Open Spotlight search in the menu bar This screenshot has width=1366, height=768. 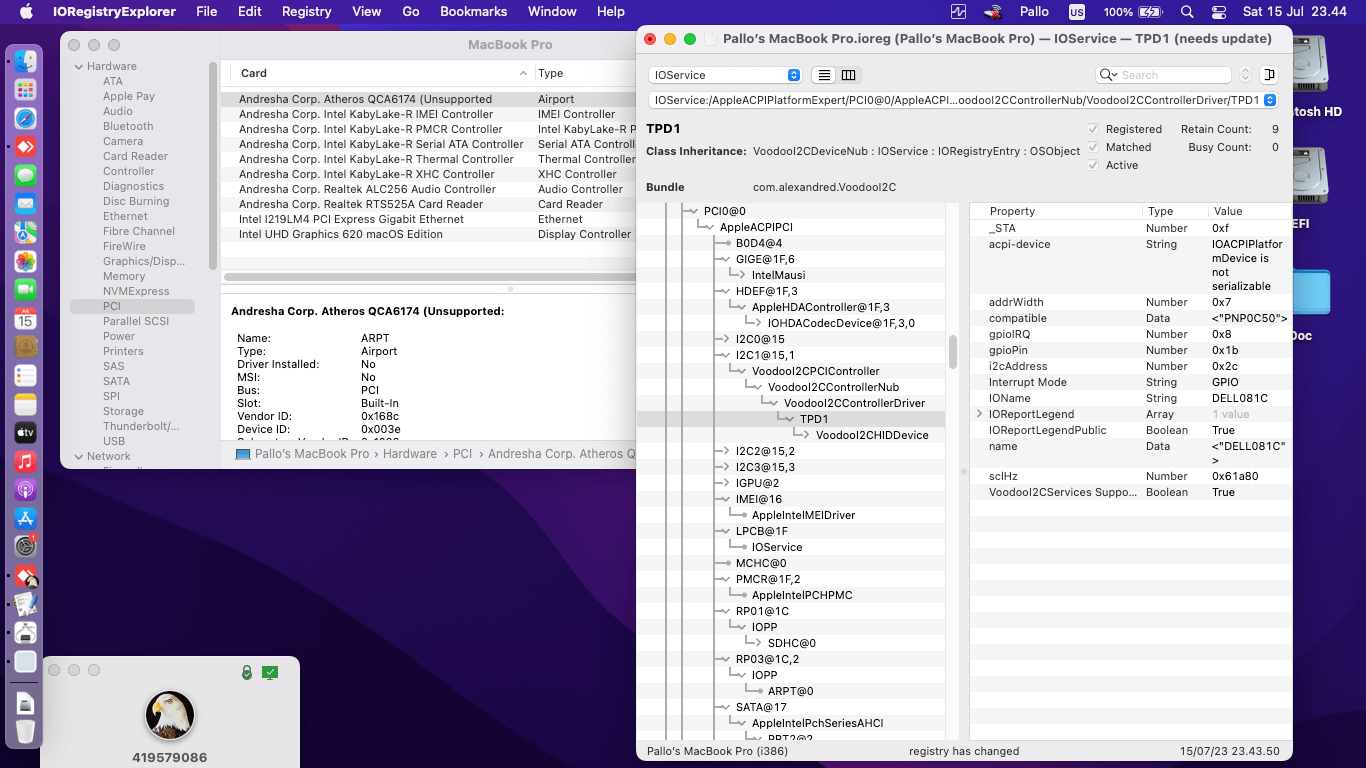click(x=1187, y=12)
